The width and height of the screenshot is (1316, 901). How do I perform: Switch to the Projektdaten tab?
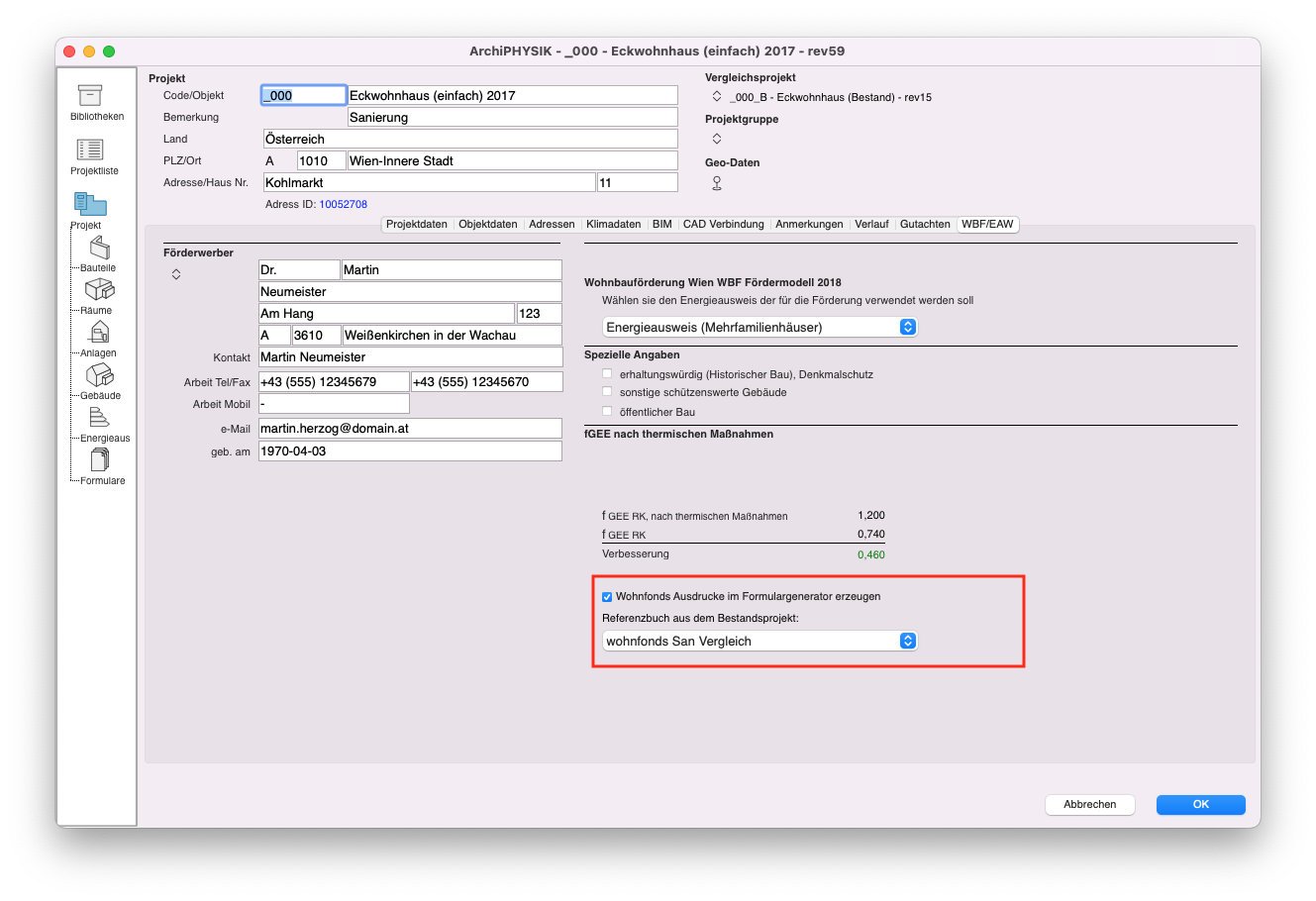[417, 225]
